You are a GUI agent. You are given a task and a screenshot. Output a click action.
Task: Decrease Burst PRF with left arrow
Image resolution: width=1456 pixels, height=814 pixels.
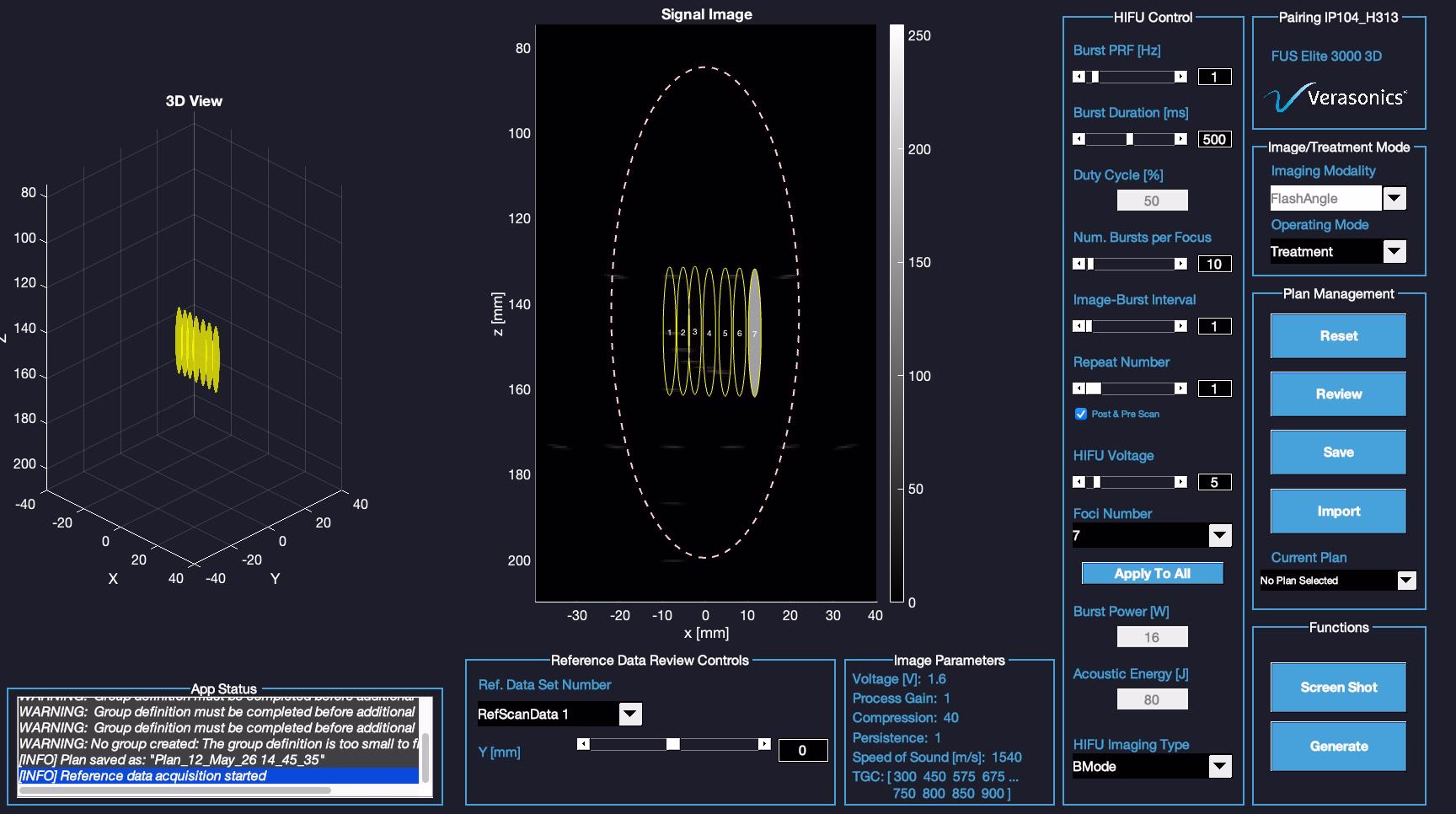click(x=1079, y=77)
